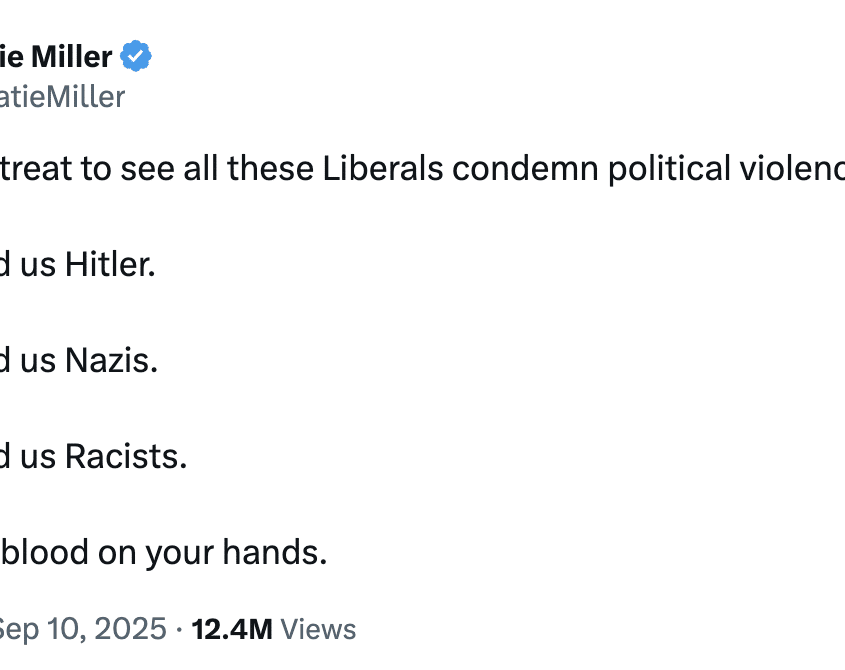845x670 pixels.
Task: Open the Miller display name profile
Action: pyautogui.click(x=56, y=57)
